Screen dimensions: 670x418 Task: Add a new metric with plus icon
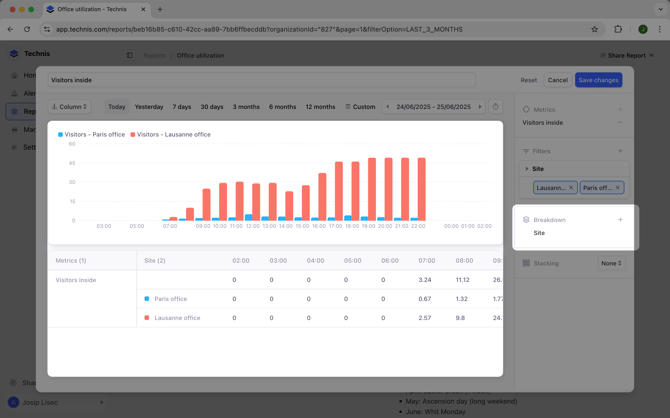click(x=620, y=110)
